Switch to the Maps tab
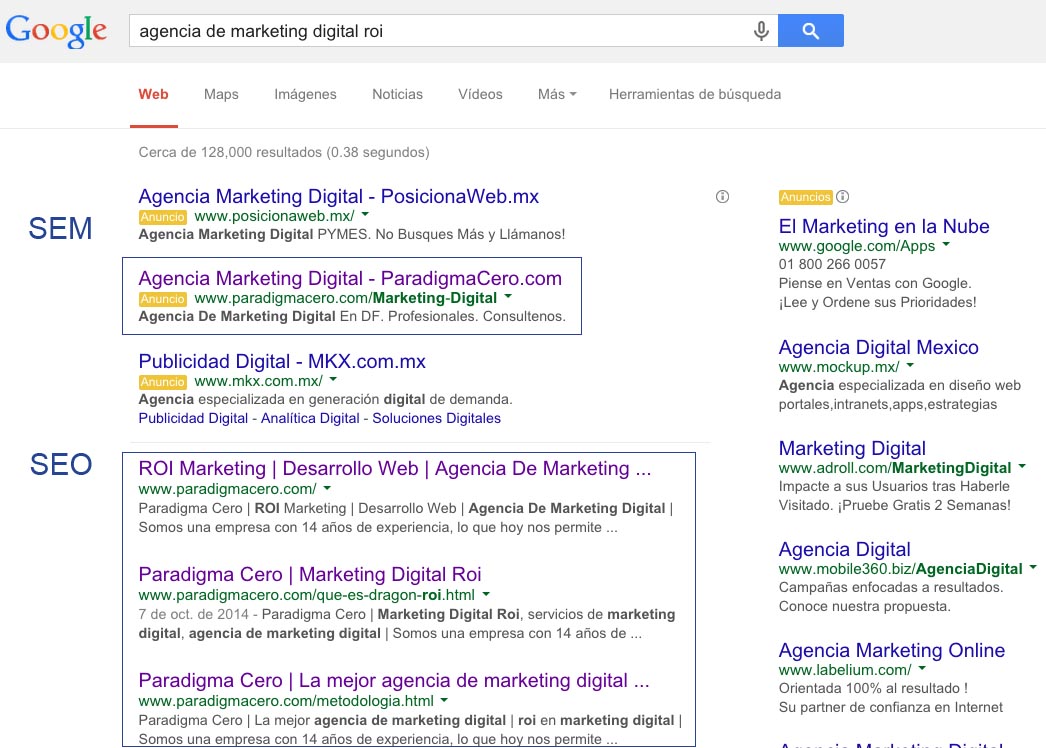Image resolution: width=1046 pixels, height=748 pixels. pos(221,94)
